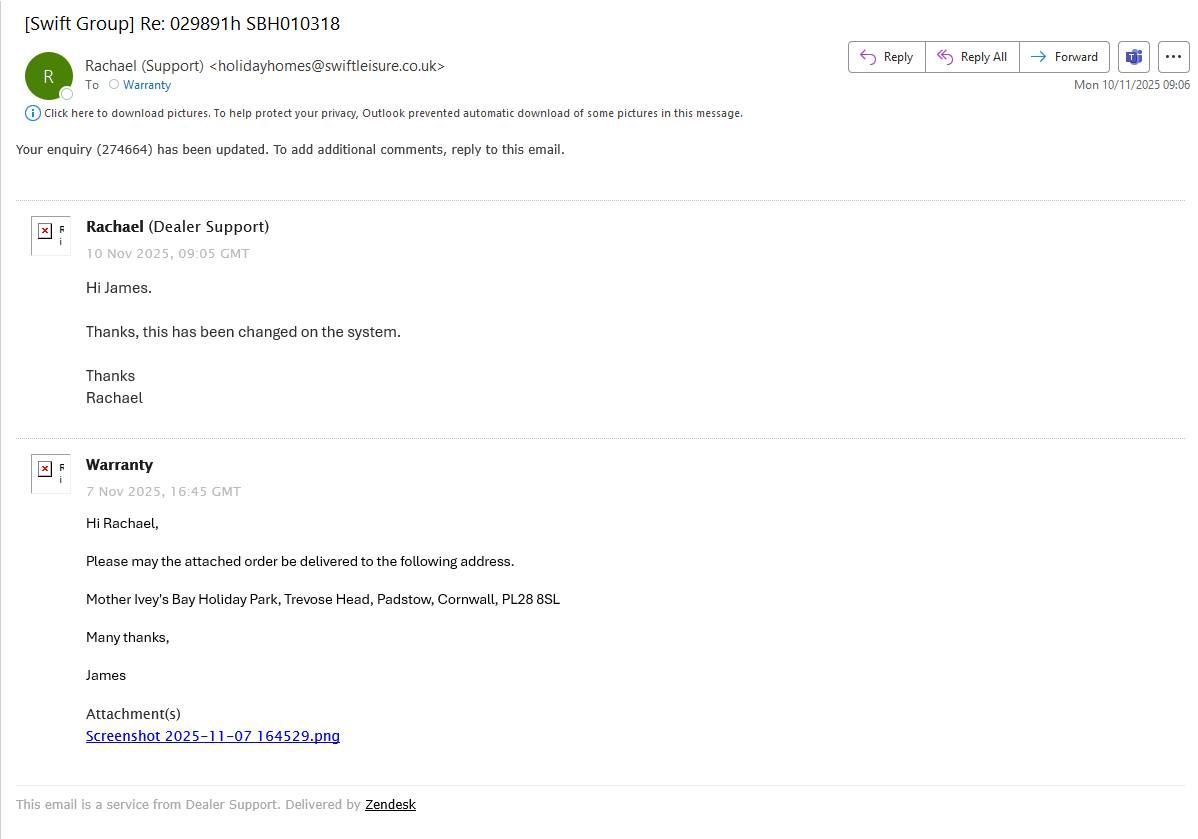The height and width of the screenshot is (839, 1198).
Task: Click the 'Click here to download pictures' message
Action: [393, 113]
